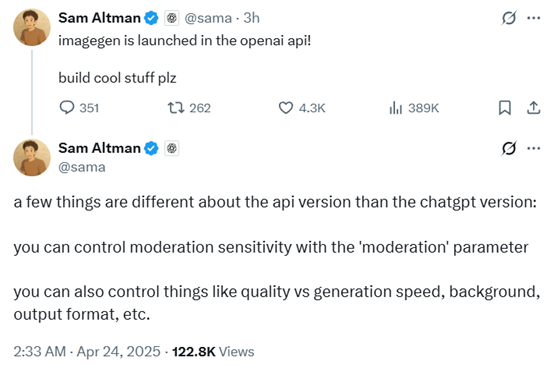Bookmark the first tweet
This screenshot has width=554, height=368.
point(505,108)
